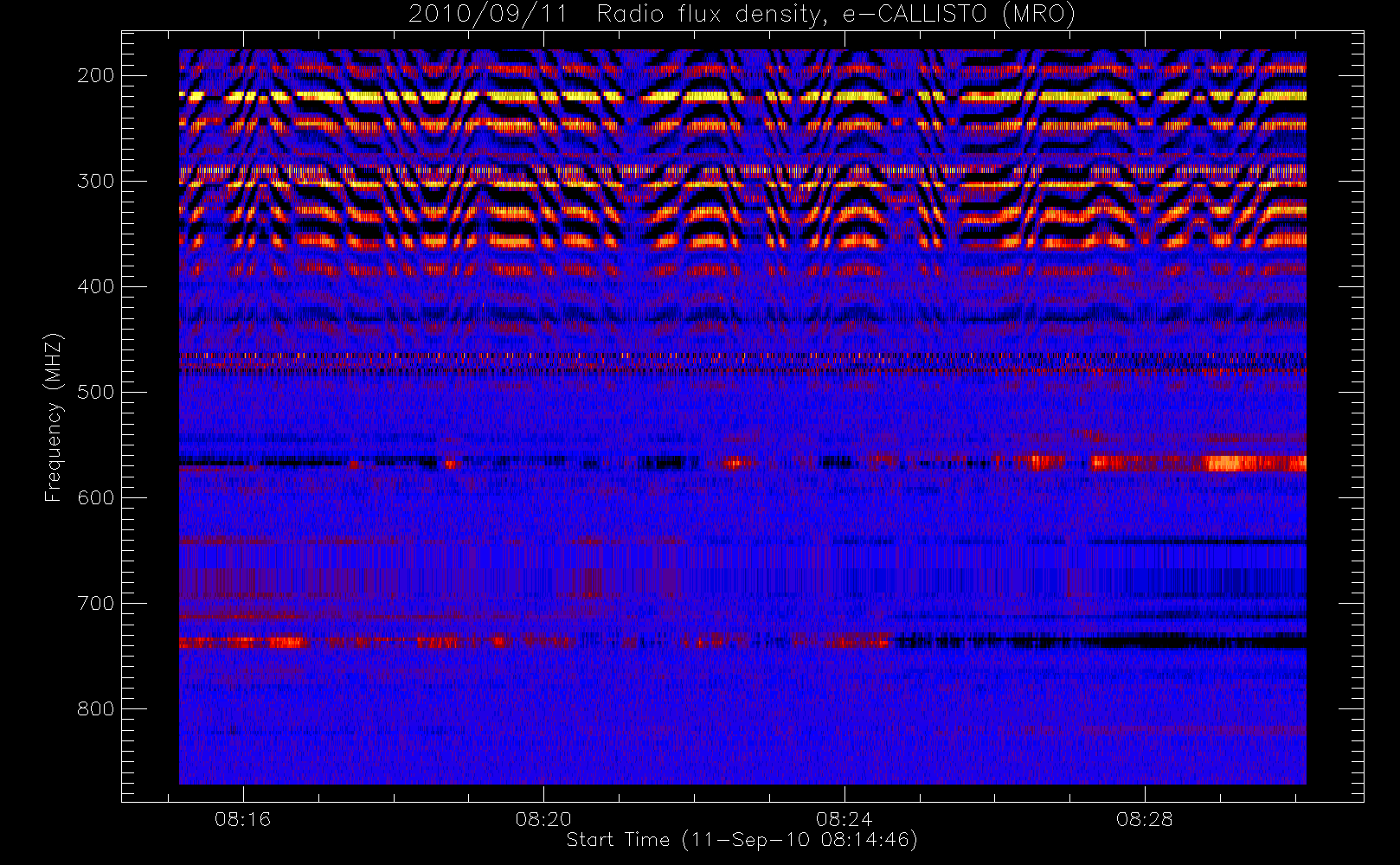
Task: Click the 'Frequency (MHZ)' axis label
Action: [54, 417]
